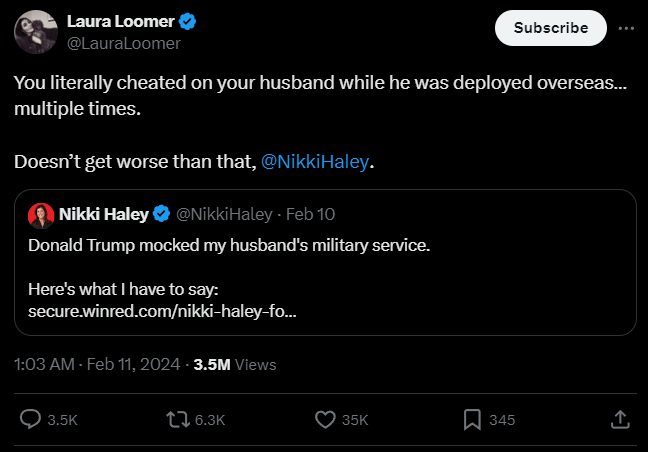This screenshot has width=648, height=452.
Task: Open Laura Loomer's profile picture
Action: [x=35, y=31]
